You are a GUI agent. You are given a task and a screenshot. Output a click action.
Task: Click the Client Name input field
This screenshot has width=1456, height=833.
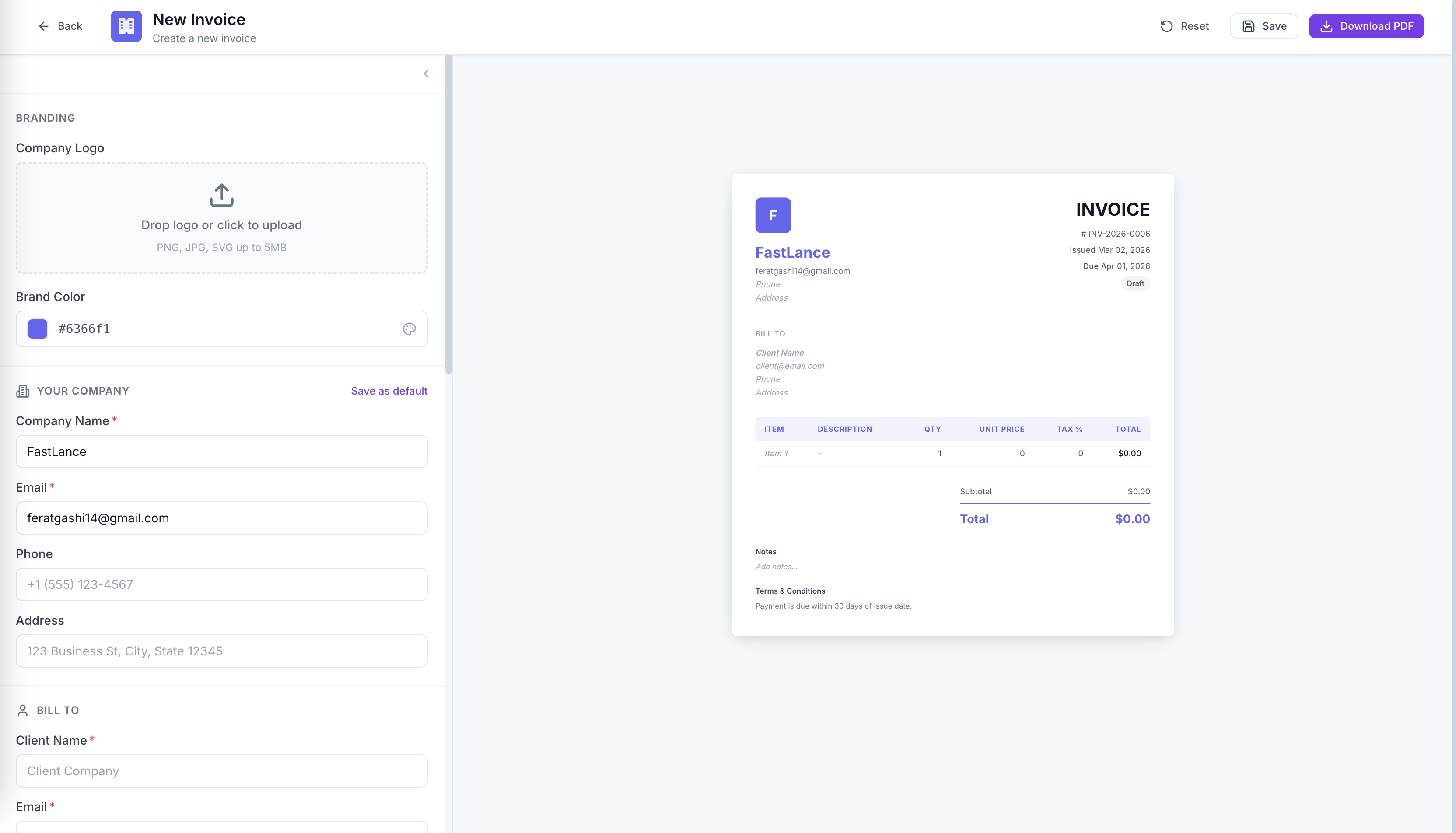tap(221, 770)
